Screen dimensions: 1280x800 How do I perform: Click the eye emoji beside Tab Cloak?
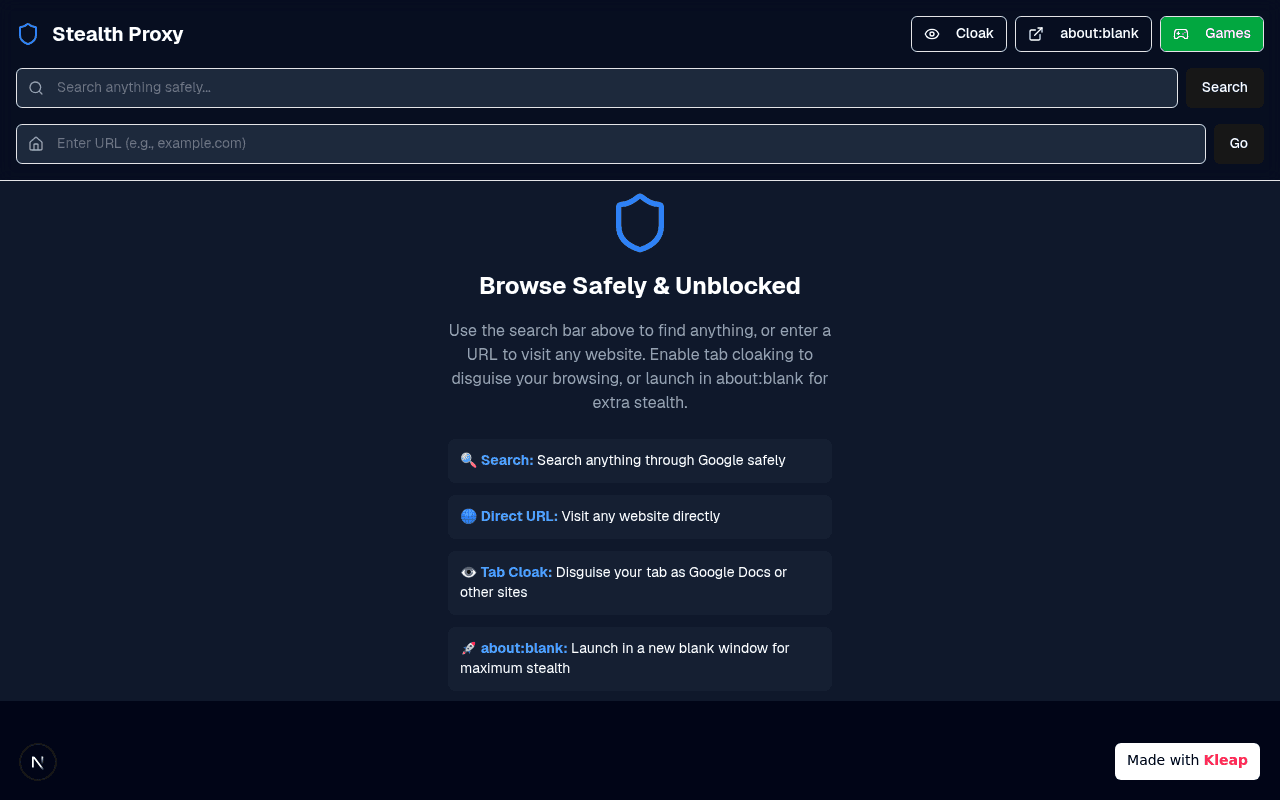pyautogui.click(x=468, y=572)
